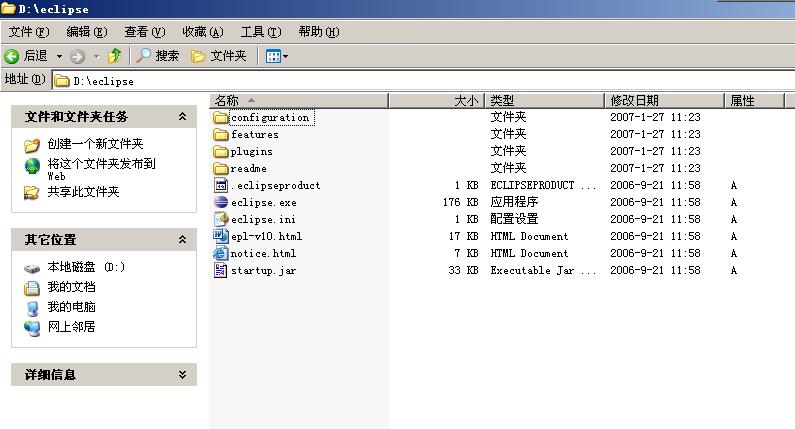The width and height of the screenshot is (795, 429).
Task: Sort by the 名称 column header
Action: click(299, 100)
